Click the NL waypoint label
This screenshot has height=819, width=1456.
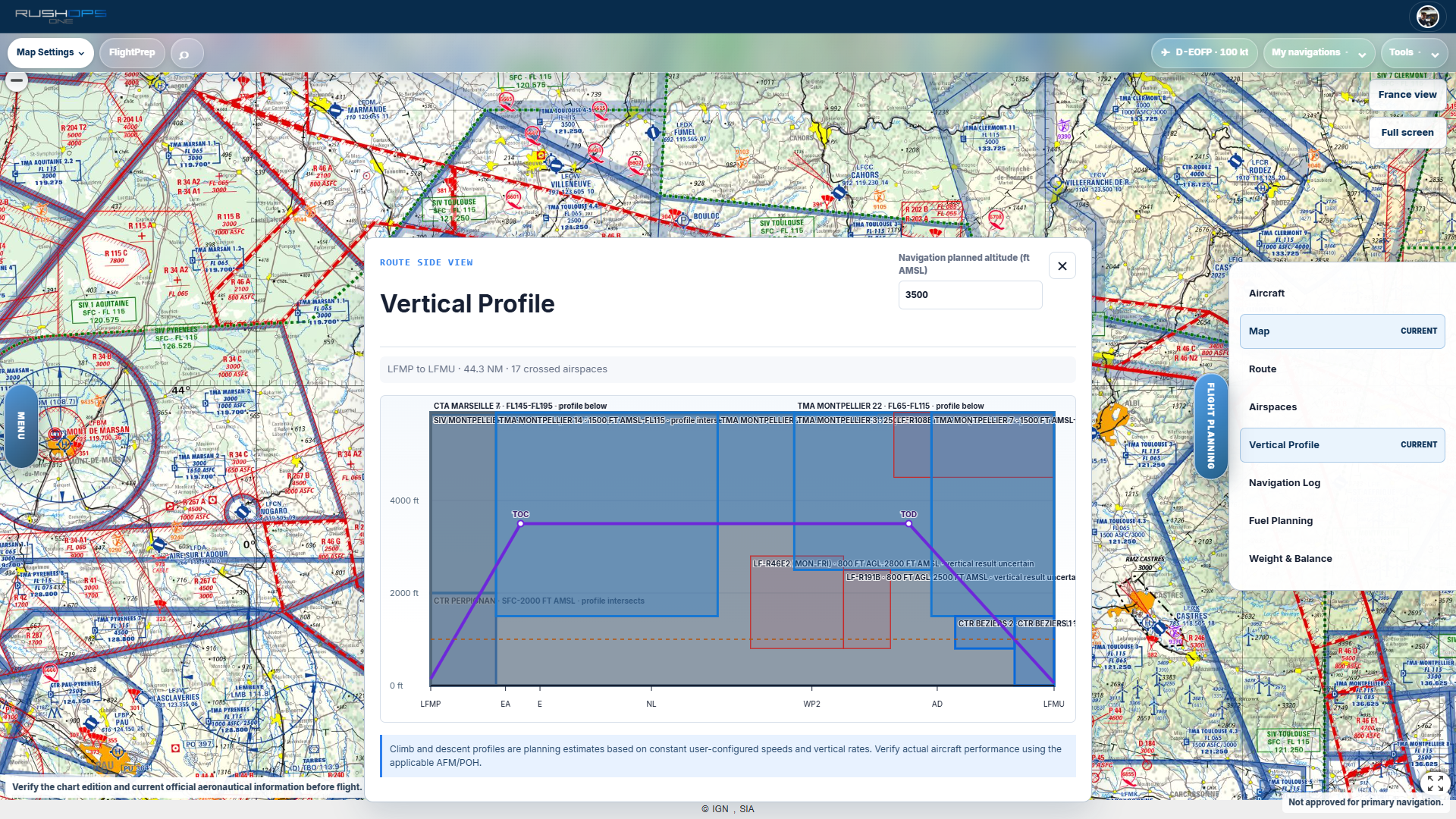point(651,704)
